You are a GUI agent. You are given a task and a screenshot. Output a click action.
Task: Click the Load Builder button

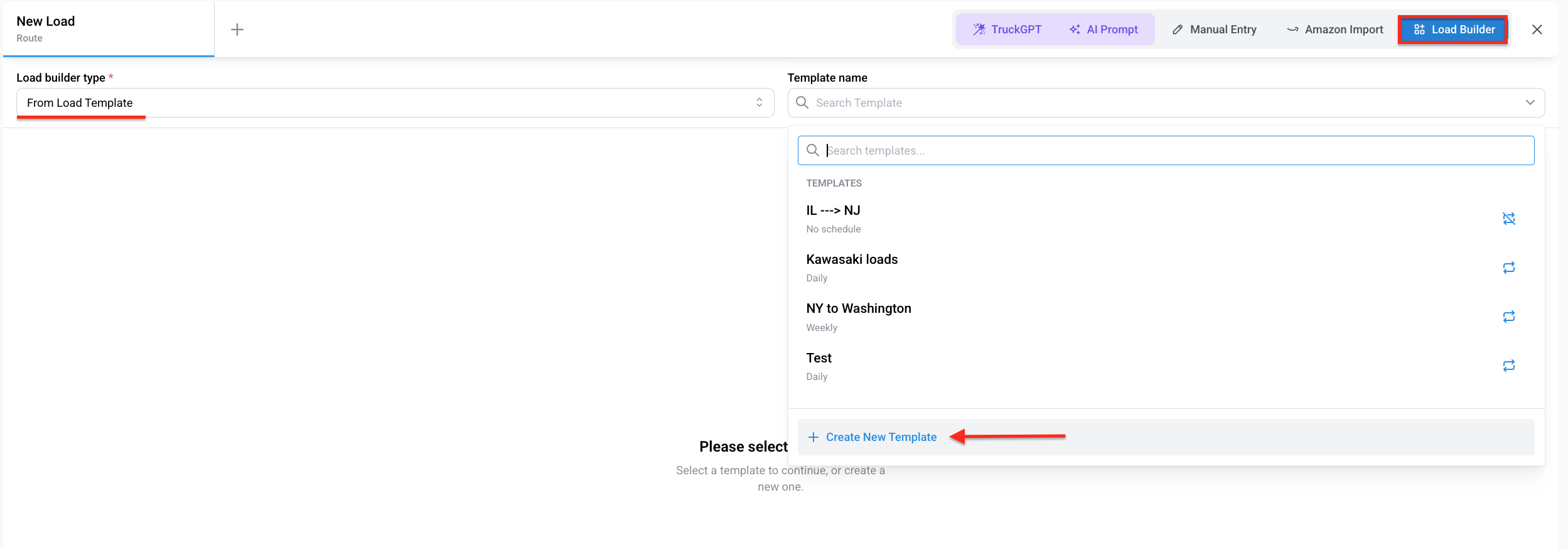[x=1453, y=30]
